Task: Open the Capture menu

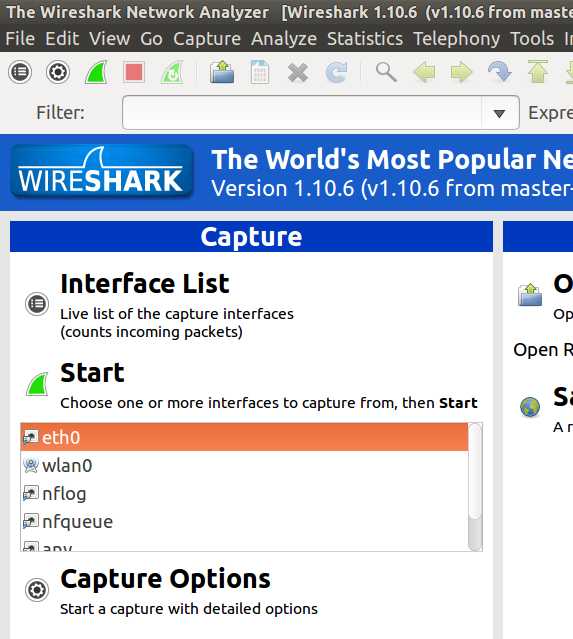Action: 207,39
